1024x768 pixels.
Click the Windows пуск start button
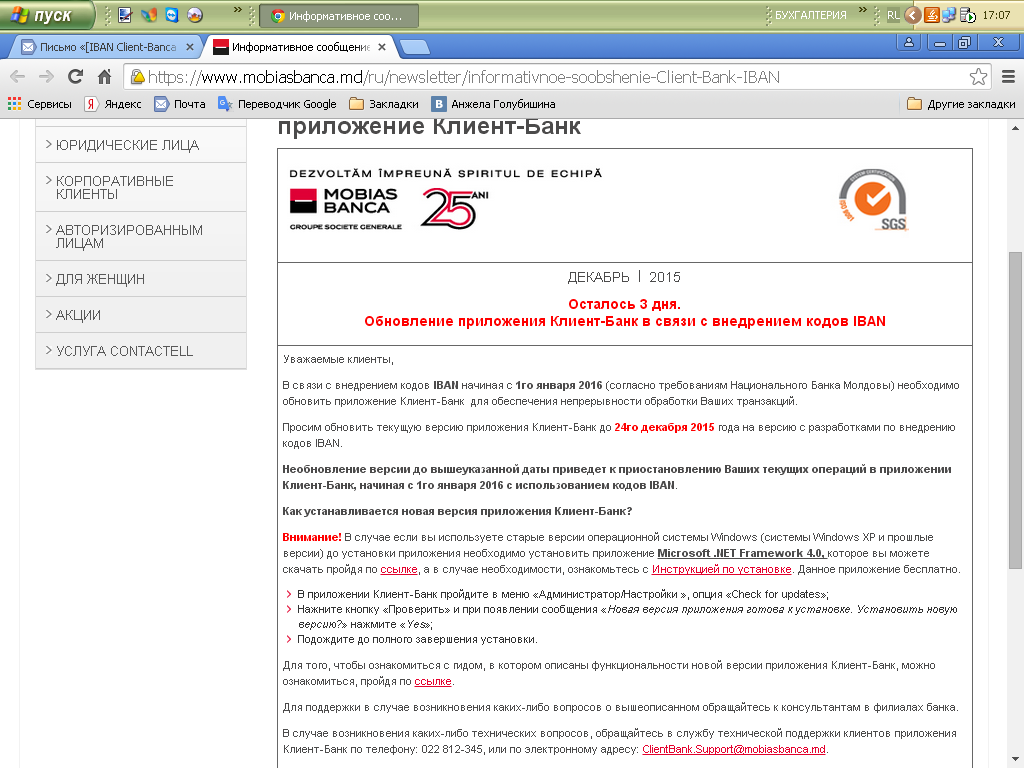click(47, 15)
